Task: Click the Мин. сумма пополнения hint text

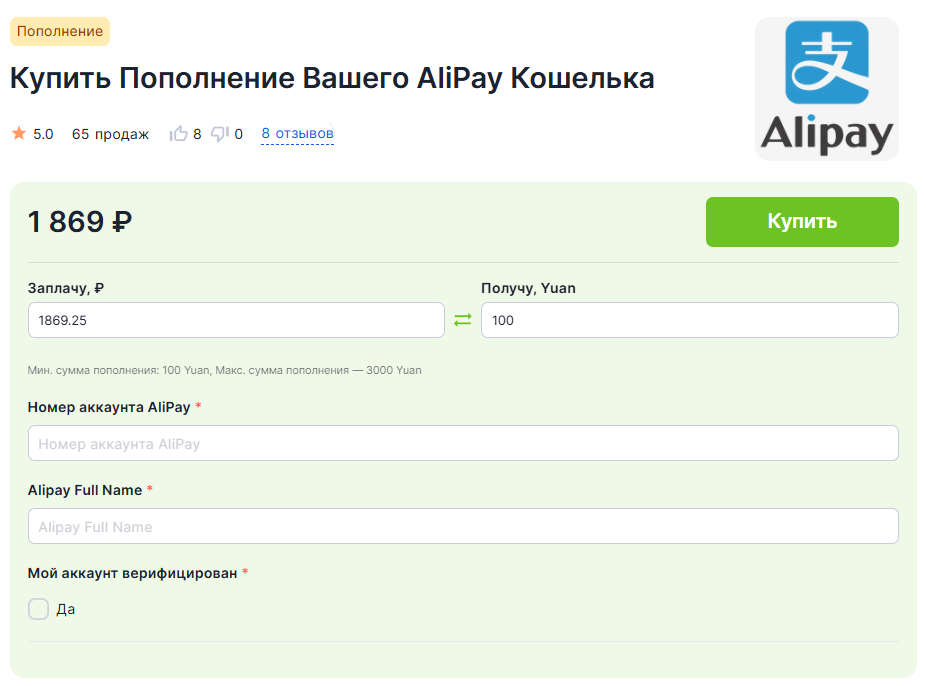Action: (x=224, y=370)
